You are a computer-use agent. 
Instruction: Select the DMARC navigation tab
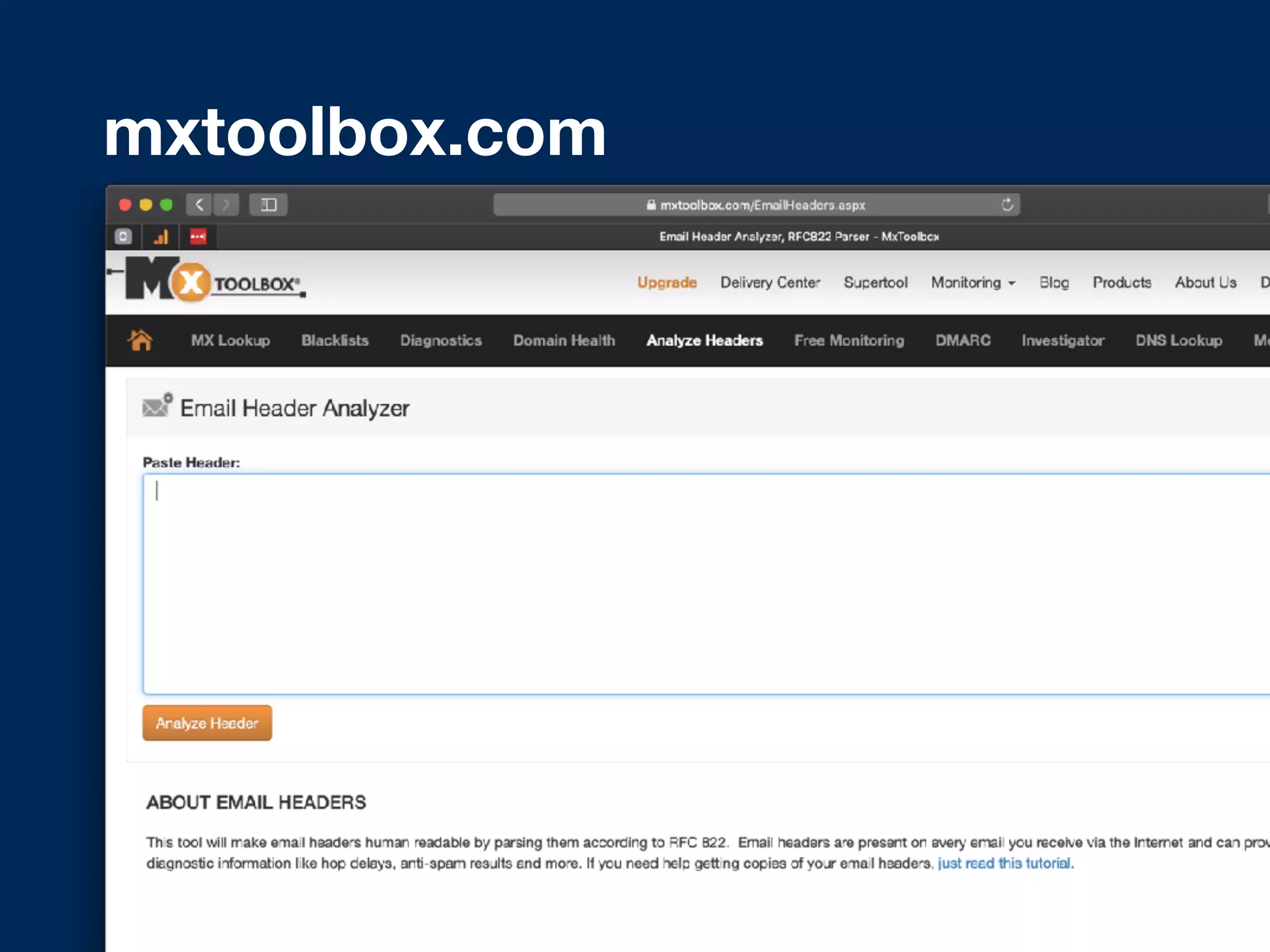[962, 340]
